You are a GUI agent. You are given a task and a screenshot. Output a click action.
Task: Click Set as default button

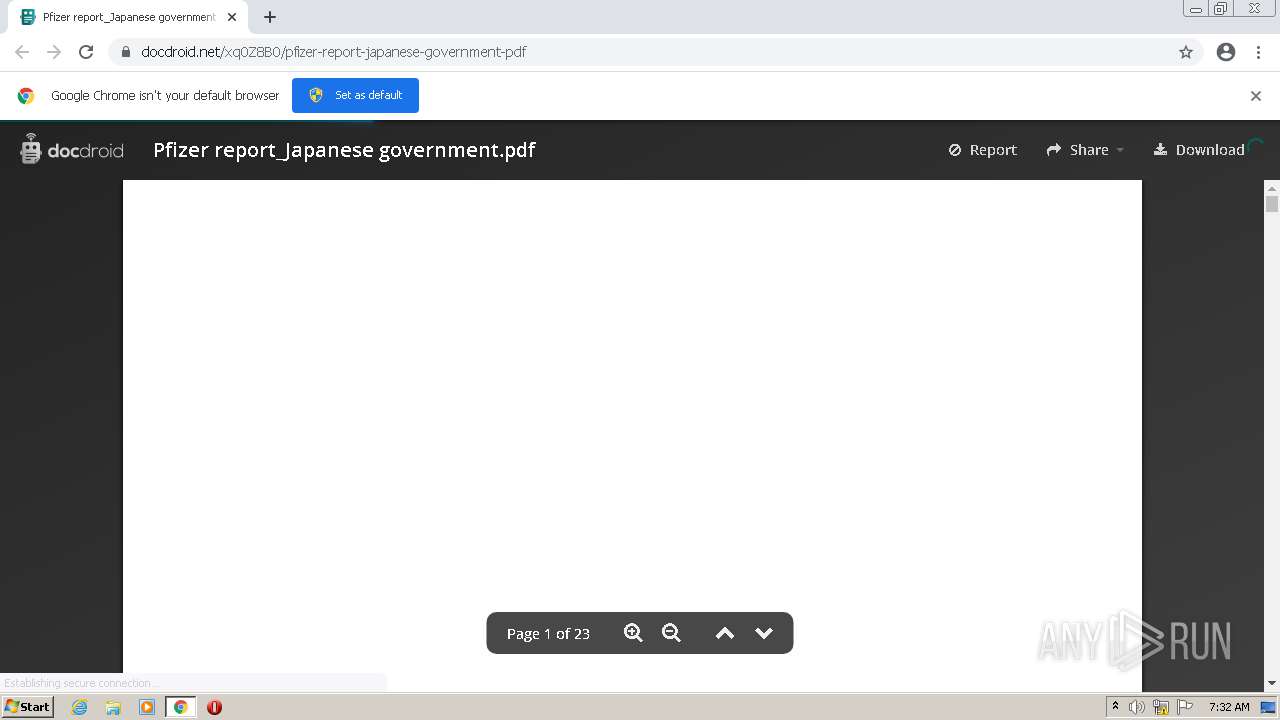click(355, 95)
